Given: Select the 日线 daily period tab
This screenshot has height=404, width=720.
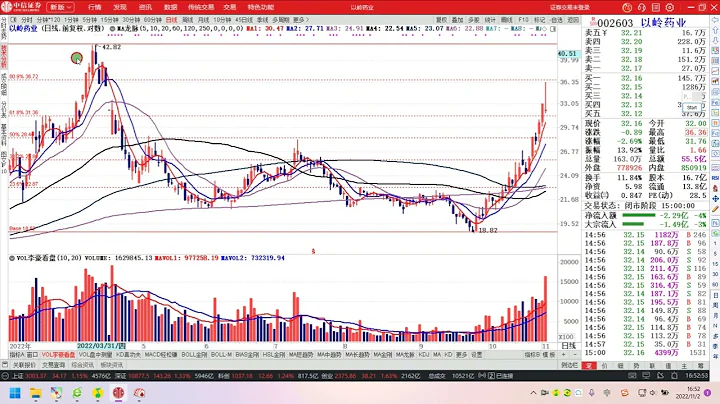Looking at the screenshot, I should [171, 20].
